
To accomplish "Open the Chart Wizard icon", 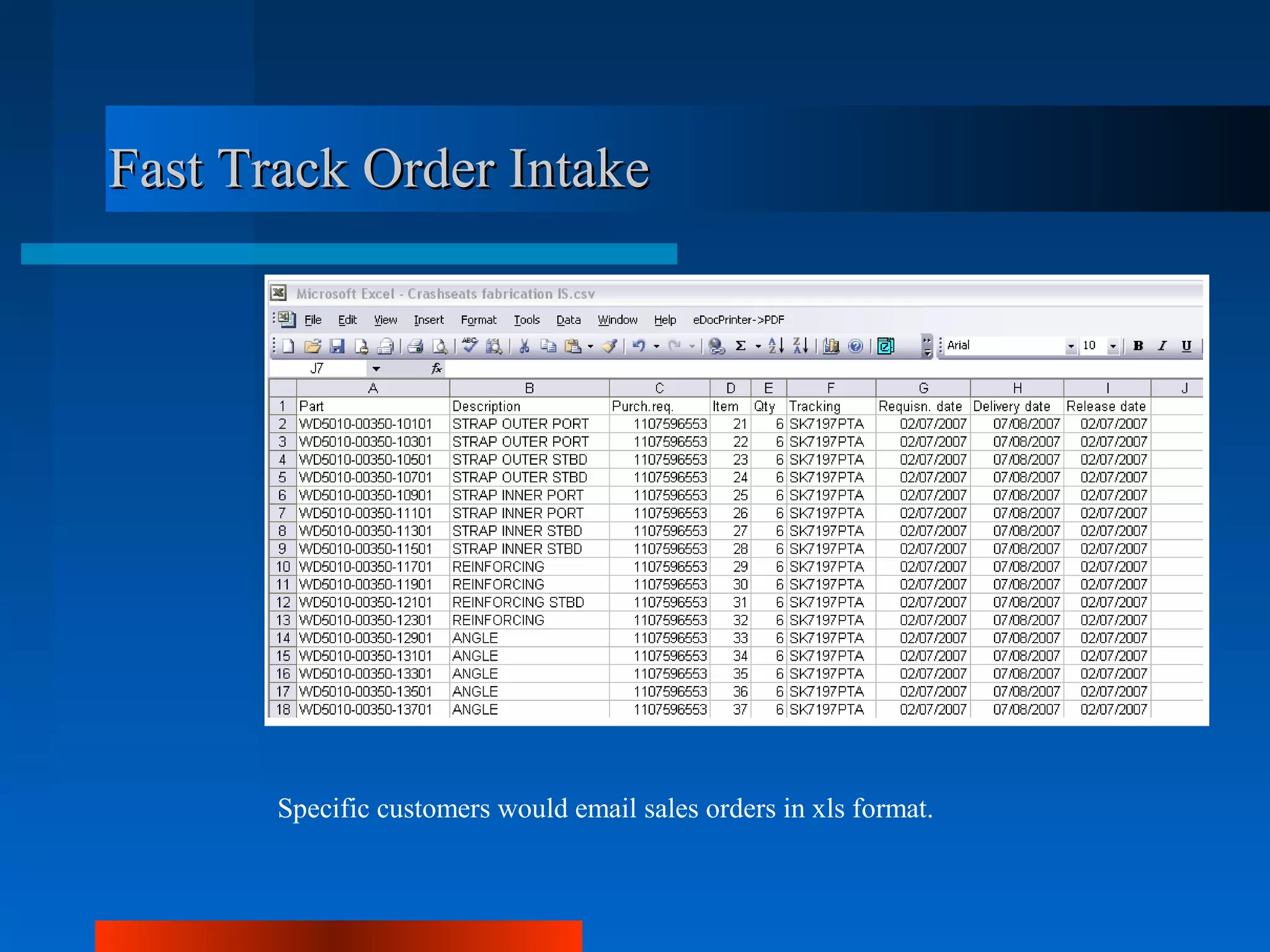I will [x=831, y=346].
